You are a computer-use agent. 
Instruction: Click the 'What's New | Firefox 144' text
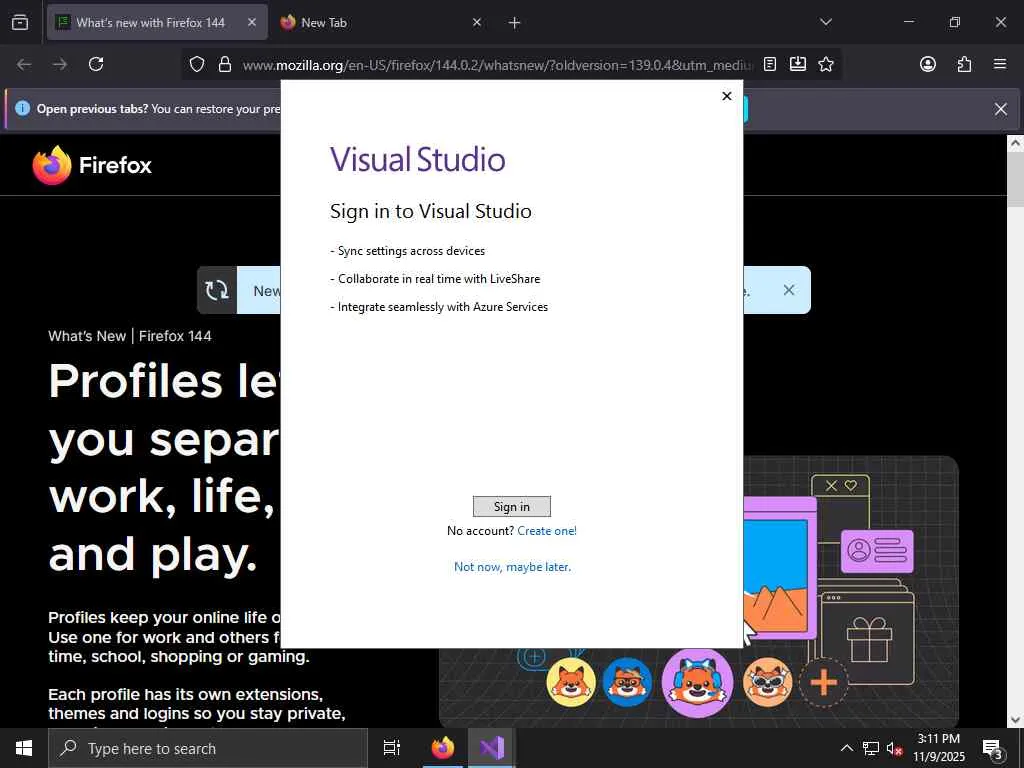tap(130, 336)
